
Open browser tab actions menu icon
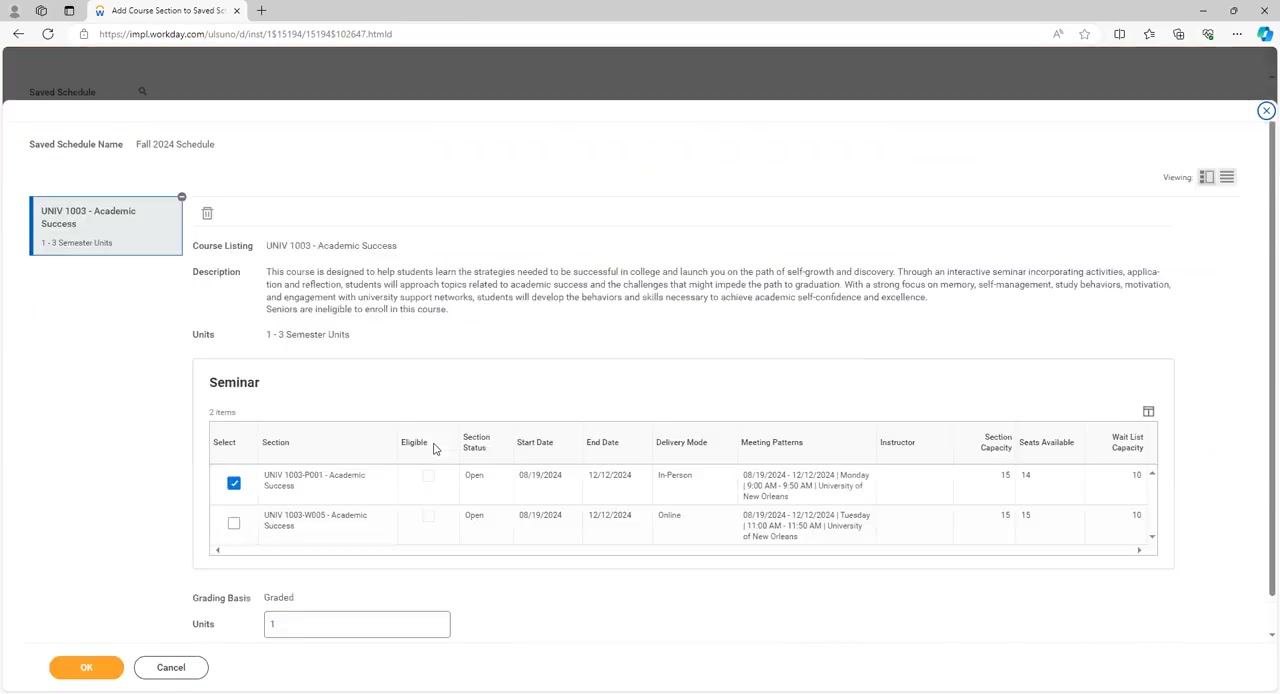pos(69,10)
